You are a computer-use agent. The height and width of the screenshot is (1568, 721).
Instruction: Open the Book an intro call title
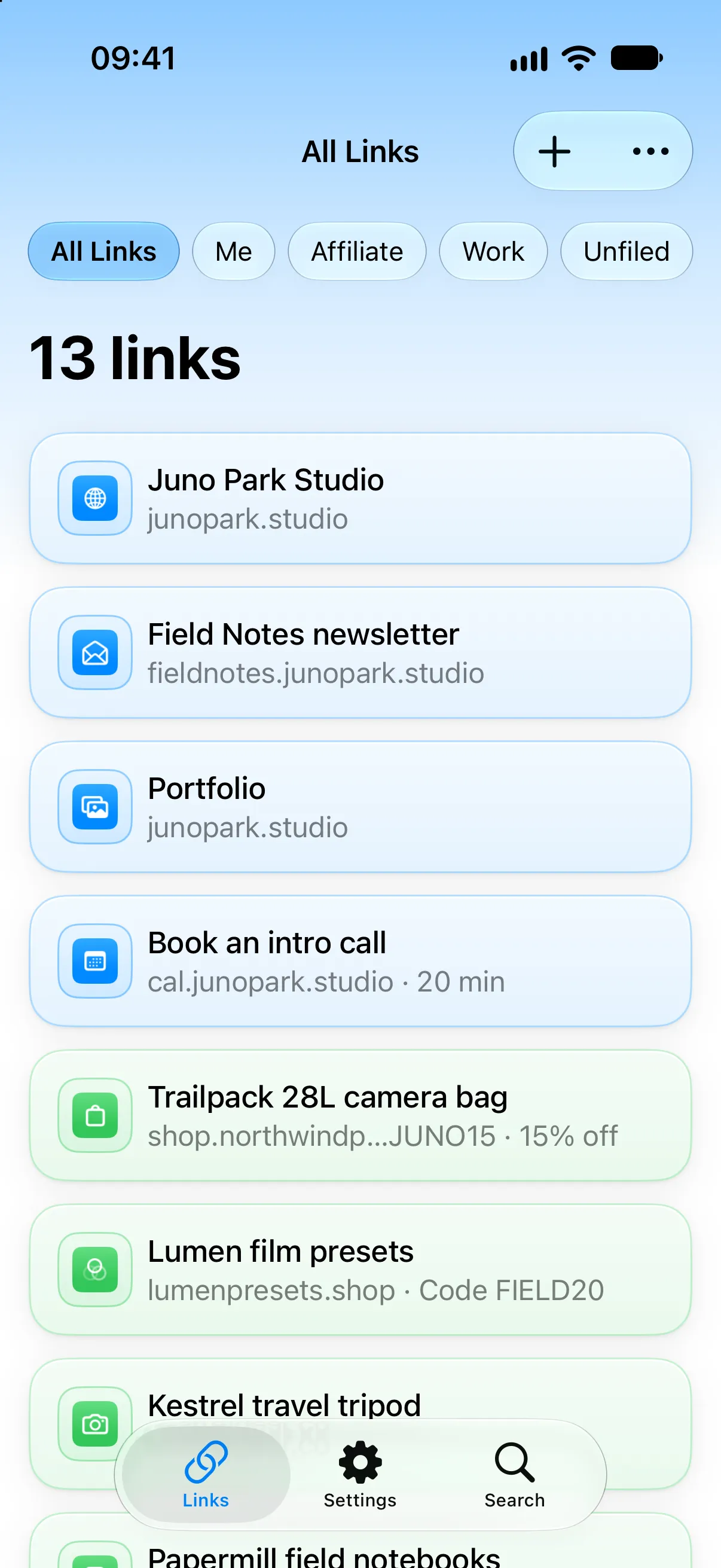267,943
